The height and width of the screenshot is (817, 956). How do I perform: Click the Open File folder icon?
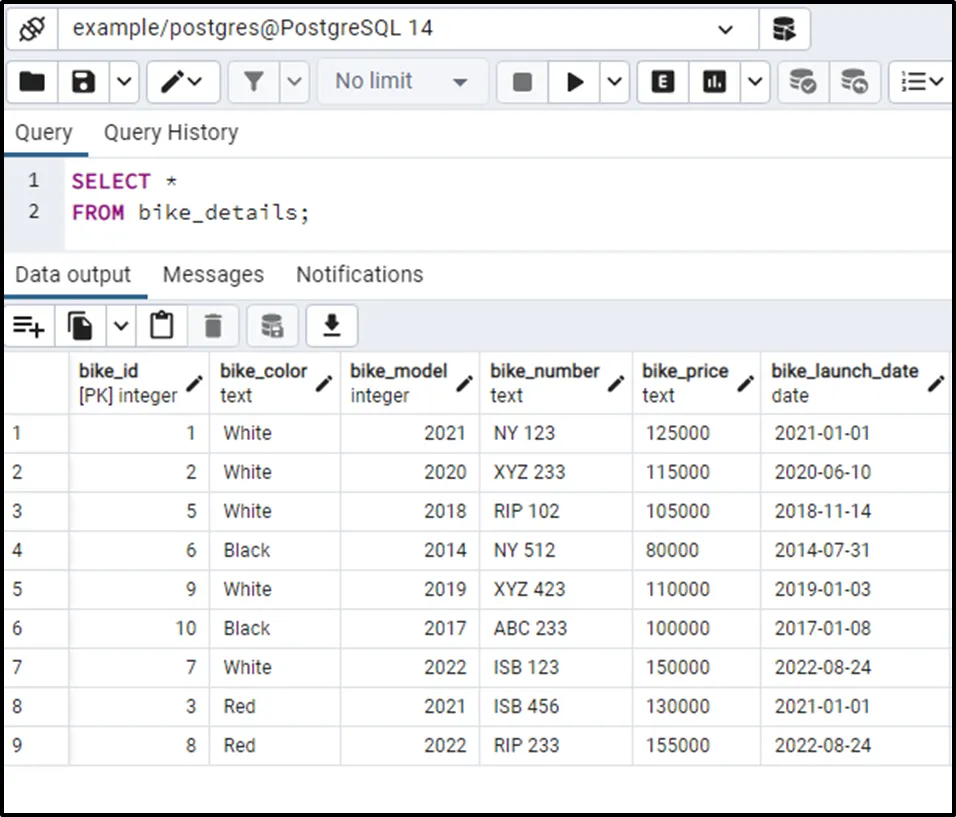click(x=32, y=82)
